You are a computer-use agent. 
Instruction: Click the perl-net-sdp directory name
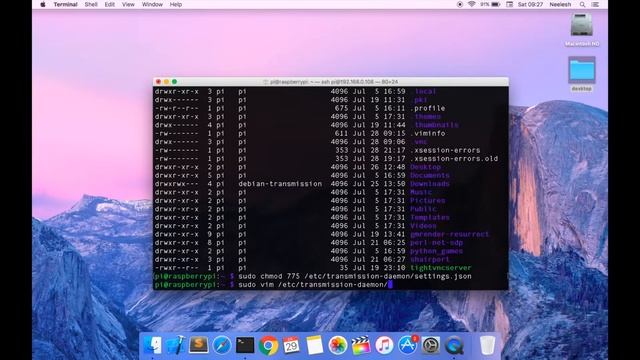tap(436, 243)
